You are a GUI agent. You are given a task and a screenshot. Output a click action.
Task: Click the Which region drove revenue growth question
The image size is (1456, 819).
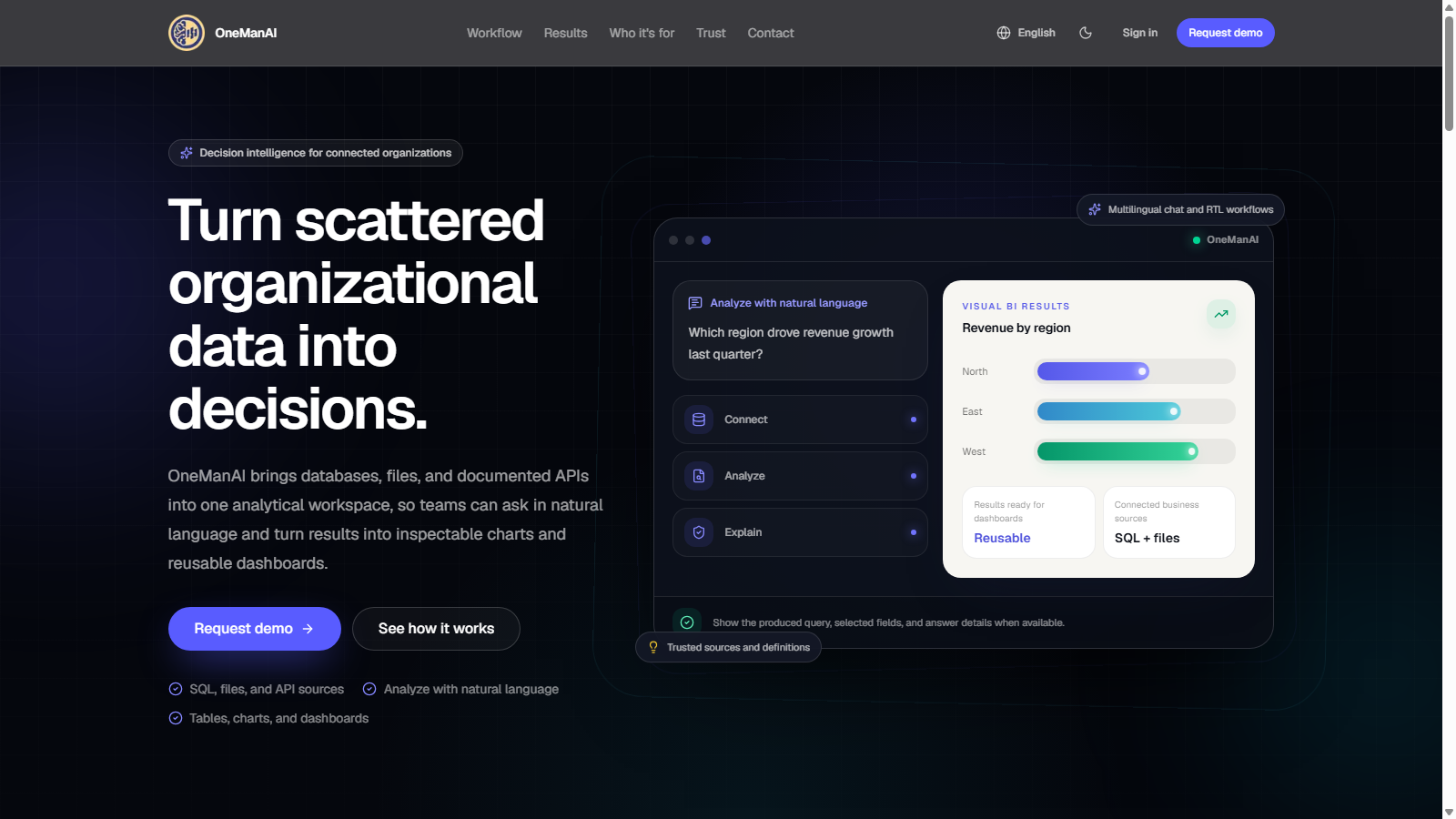point(791,343)
